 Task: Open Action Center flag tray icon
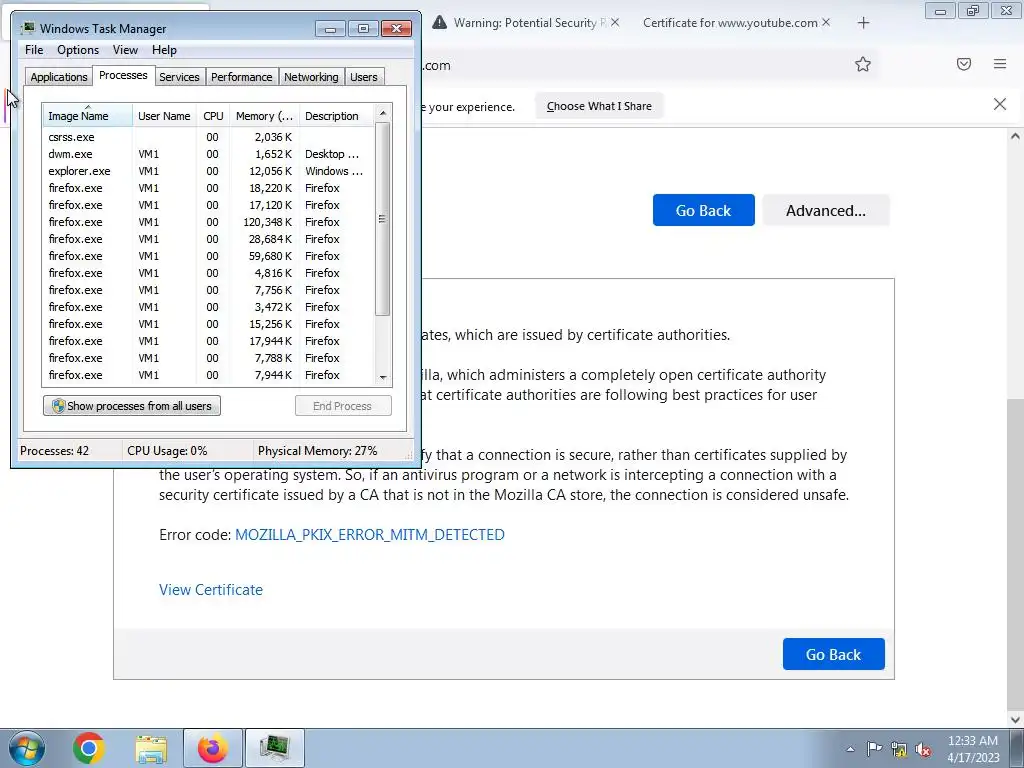[874, 749]
